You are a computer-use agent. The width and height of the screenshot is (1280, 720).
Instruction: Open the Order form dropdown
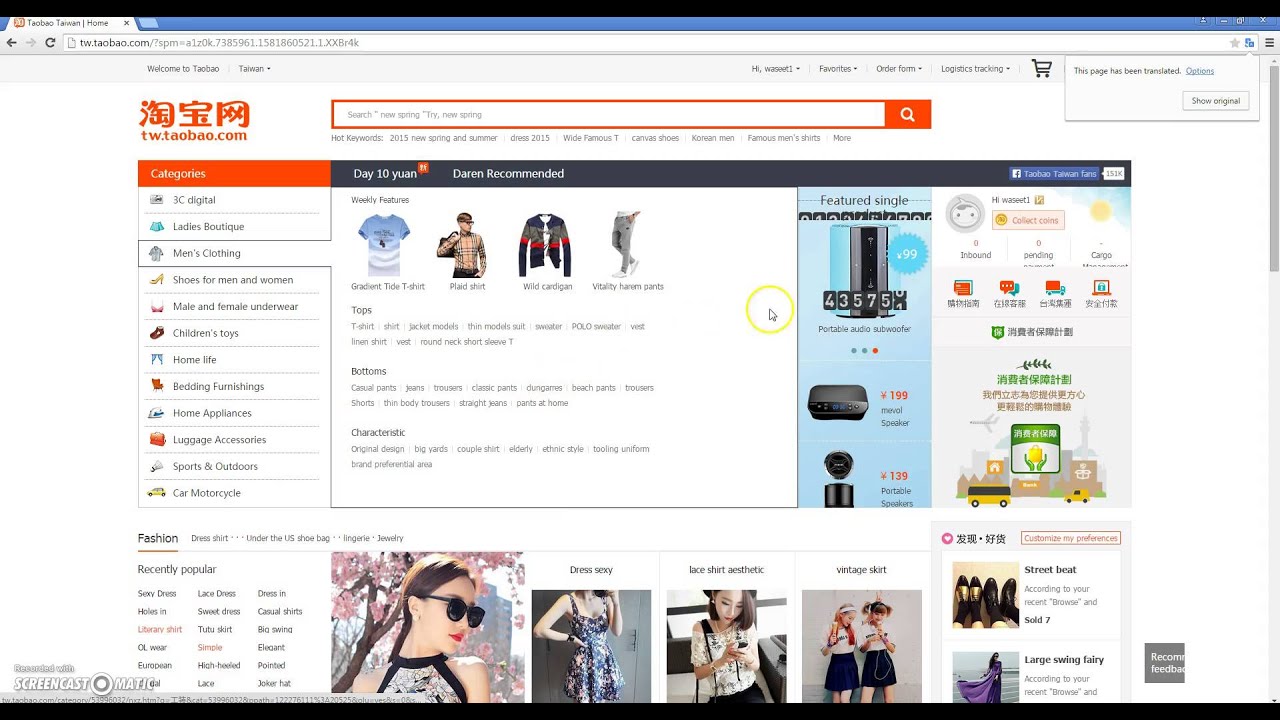tap(899, 69)
